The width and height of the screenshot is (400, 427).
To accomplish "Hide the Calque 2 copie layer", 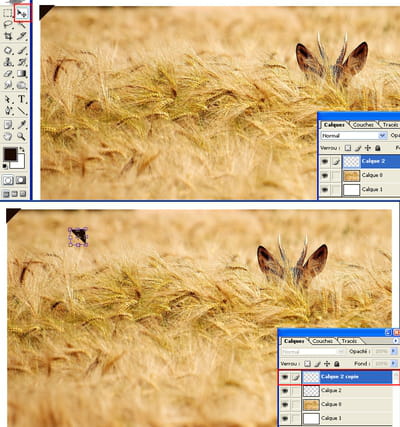I will [285, 377].
